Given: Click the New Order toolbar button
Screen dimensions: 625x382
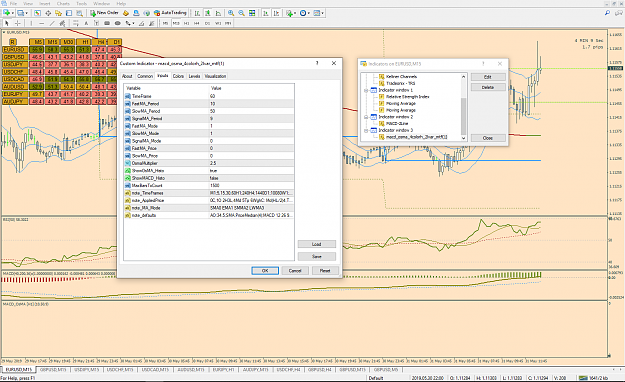Looking at the screenshot, I should coord(104,13).
